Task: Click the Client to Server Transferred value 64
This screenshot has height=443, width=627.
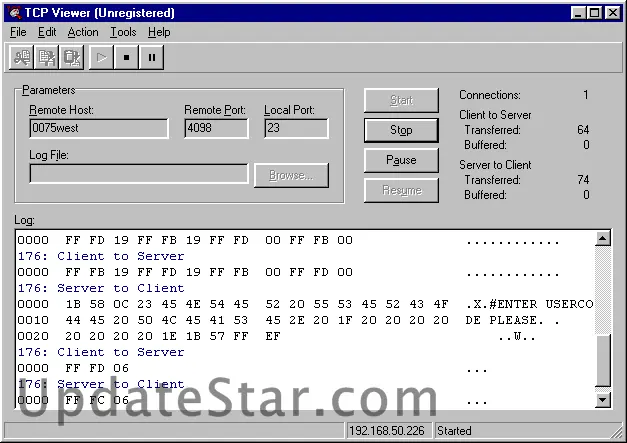Action: tap(583, 130)
